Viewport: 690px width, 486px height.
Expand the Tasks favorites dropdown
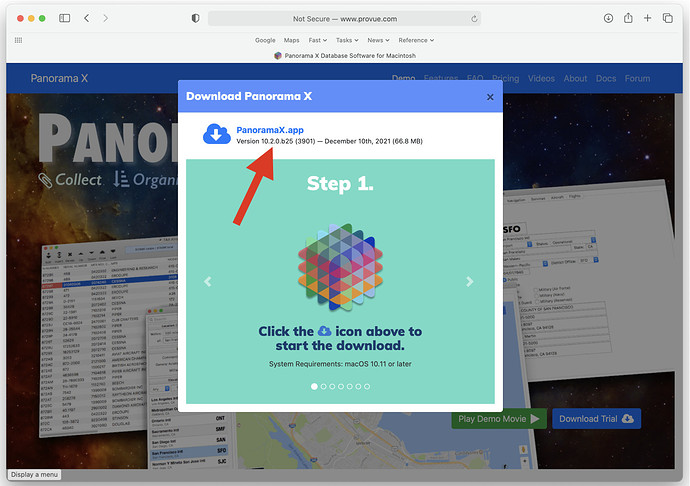347,40
